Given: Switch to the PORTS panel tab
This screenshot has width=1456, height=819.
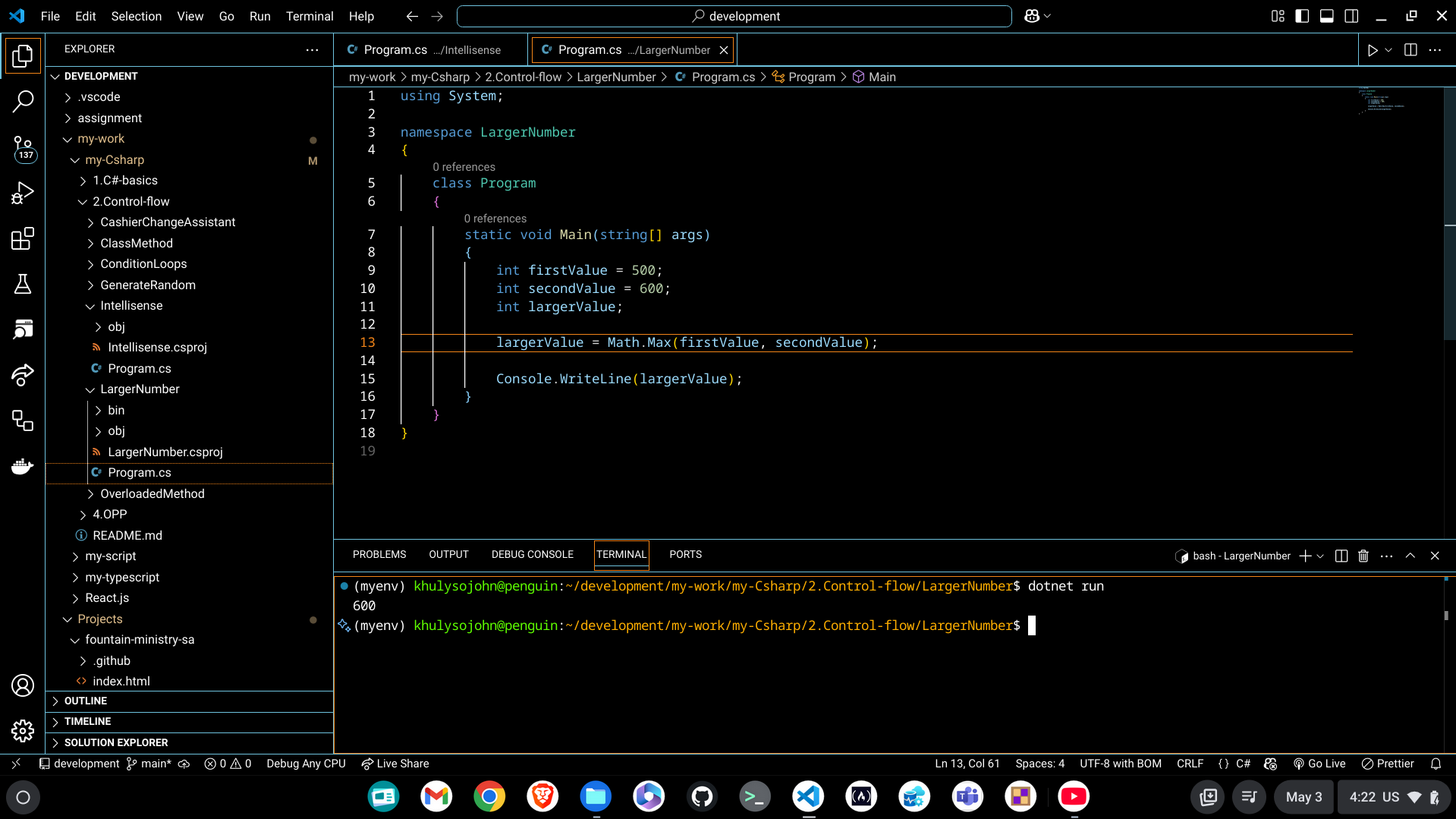Looking at the screenshot, I should (686, 555).
